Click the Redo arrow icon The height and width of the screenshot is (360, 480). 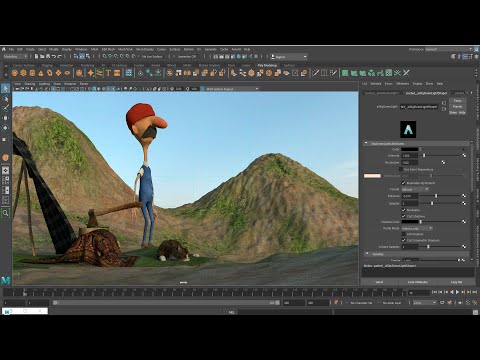60,57
